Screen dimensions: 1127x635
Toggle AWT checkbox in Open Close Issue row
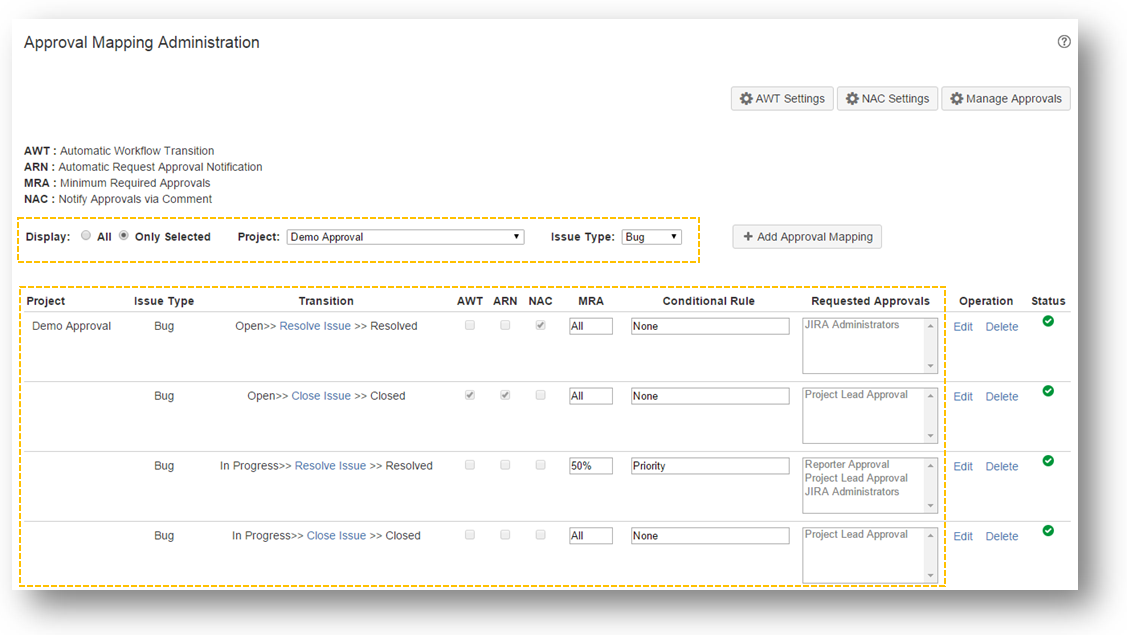470,395
